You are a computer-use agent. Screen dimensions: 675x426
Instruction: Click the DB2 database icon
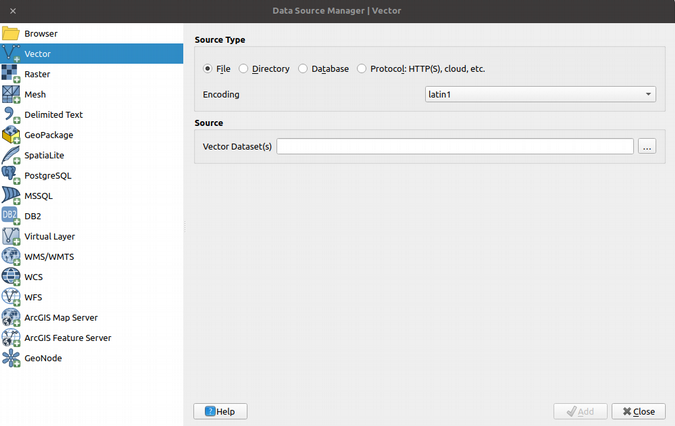coord(11,216)
